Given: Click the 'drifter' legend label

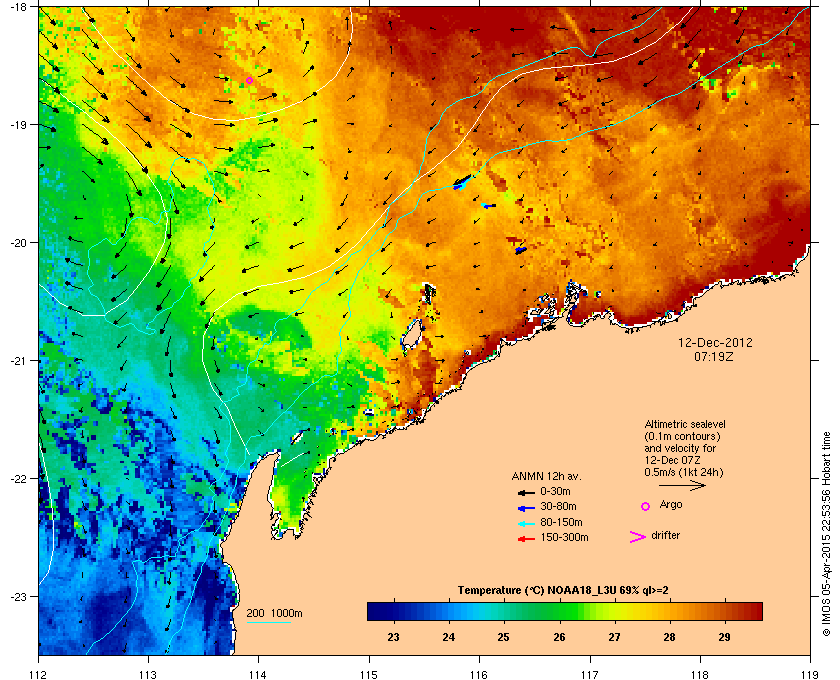Looking at the screenshot, I should 665,535.
